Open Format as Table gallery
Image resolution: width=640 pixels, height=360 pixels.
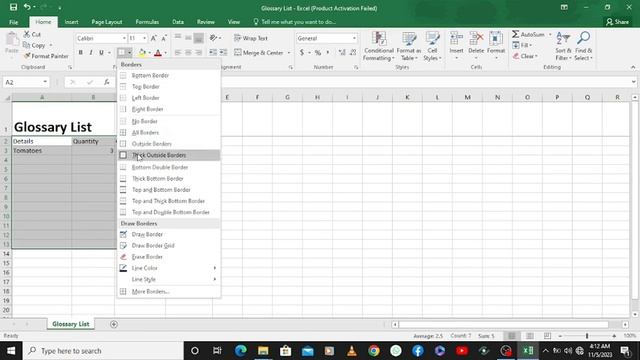click(409, 46)
